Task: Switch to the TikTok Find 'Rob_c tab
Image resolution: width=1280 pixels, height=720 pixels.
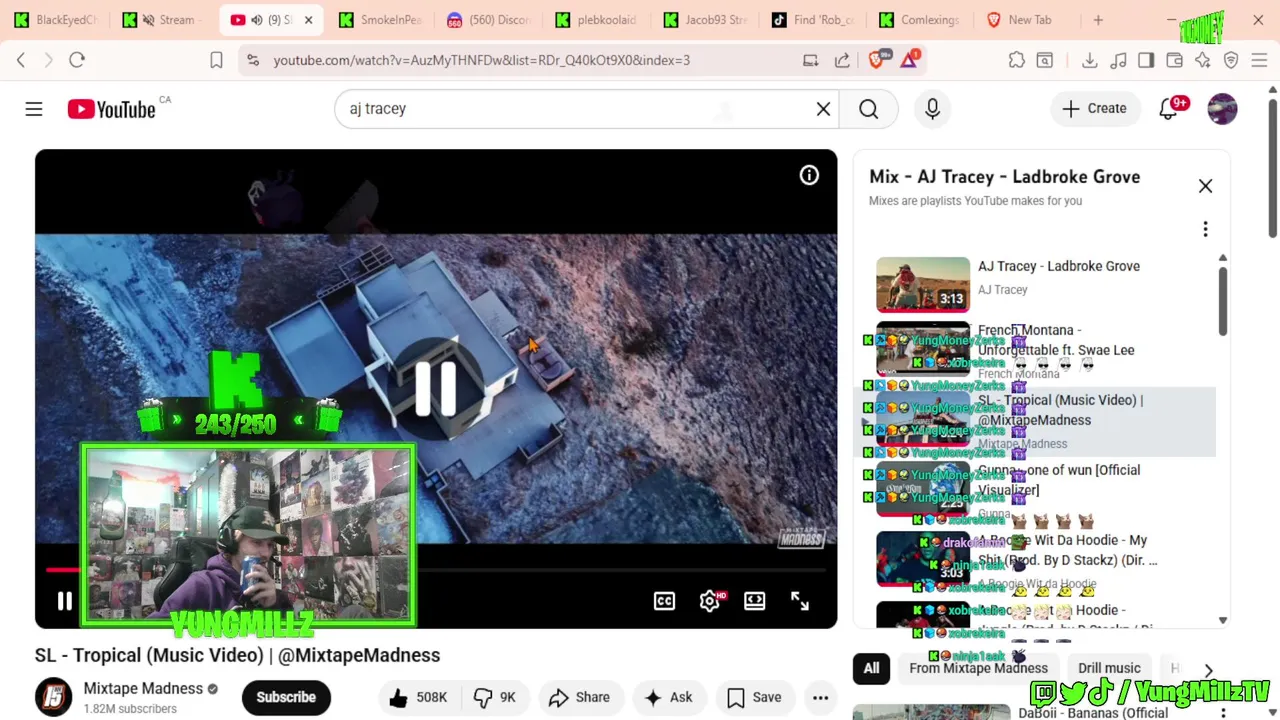Action: (813, 20)
